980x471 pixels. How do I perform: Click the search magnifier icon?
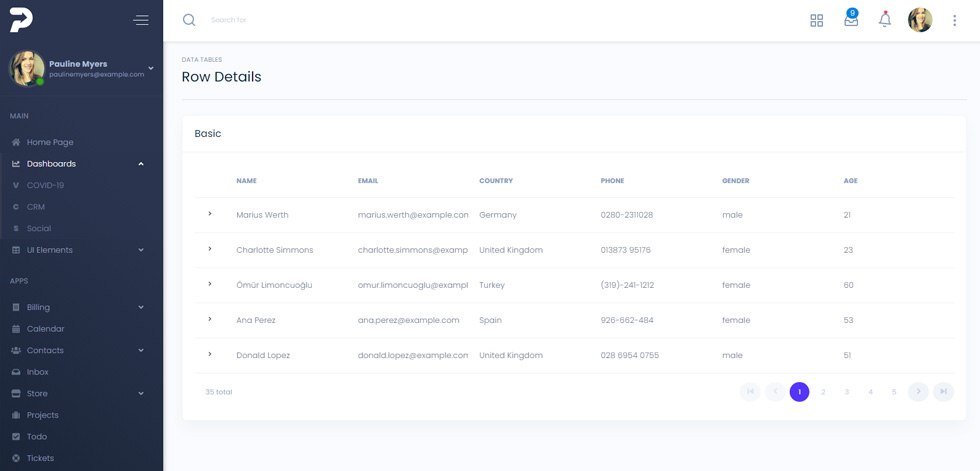[x=189, y=20]
